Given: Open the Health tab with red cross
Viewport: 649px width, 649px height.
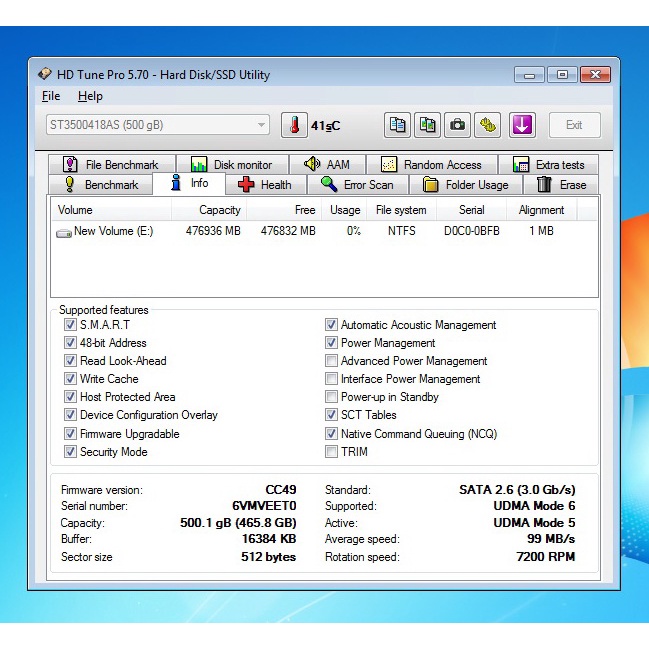Looking at the screenshot, I should click(265, 185).
